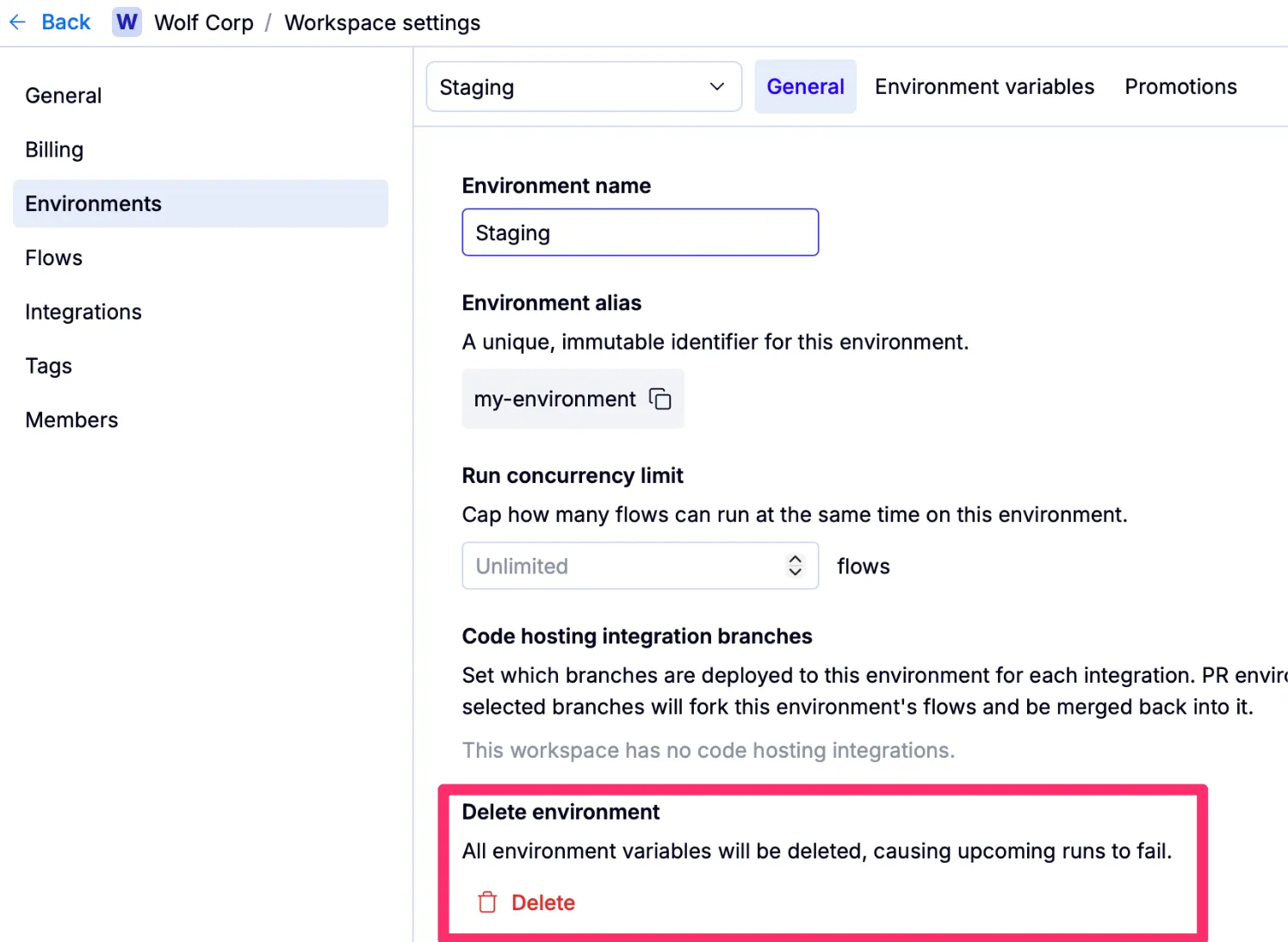Navigate to Integrations settings
Screen dimensions: 1288x942
84,313
